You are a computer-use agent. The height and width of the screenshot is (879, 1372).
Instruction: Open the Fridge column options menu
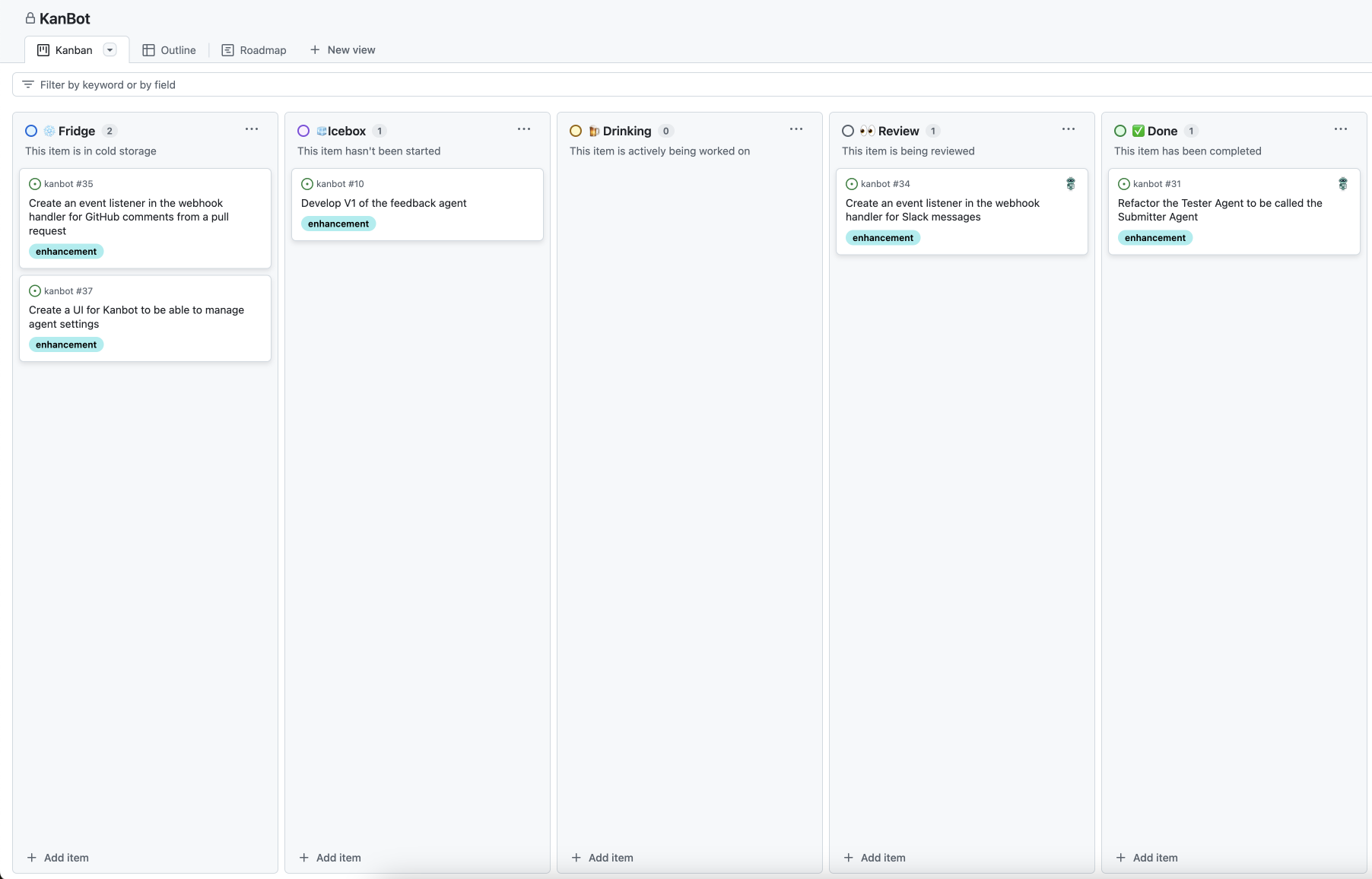(x=252, y=129)
